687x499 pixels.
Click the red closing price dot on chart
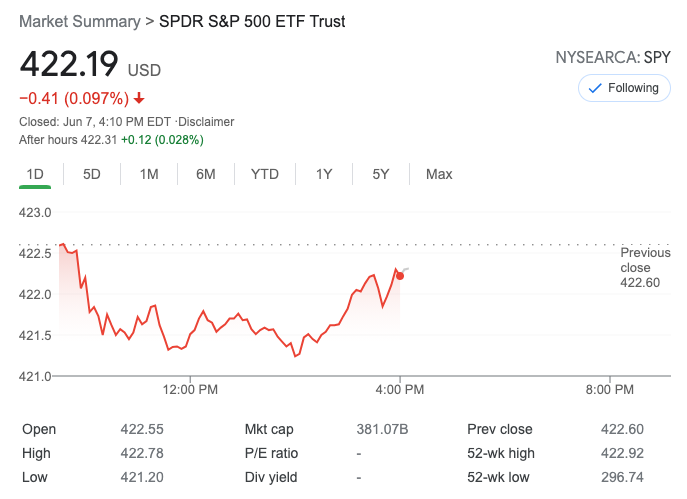click(x=400, y=275)
